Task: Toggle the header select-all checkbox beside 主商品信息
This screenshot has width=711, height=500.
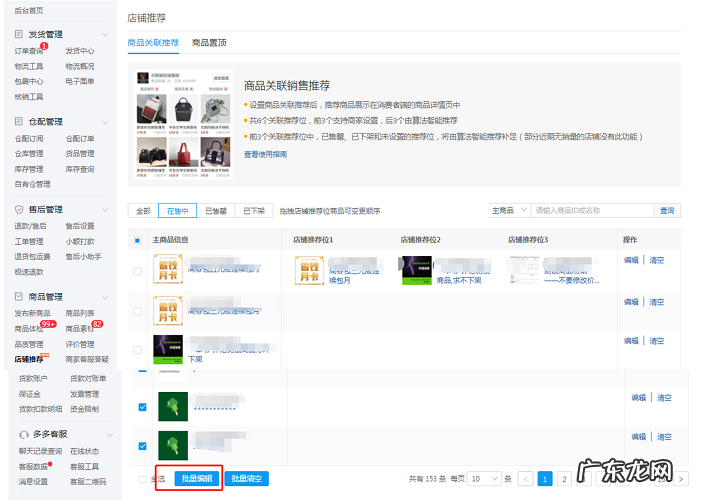Action: pyautogui.click(x=137, y=240)
